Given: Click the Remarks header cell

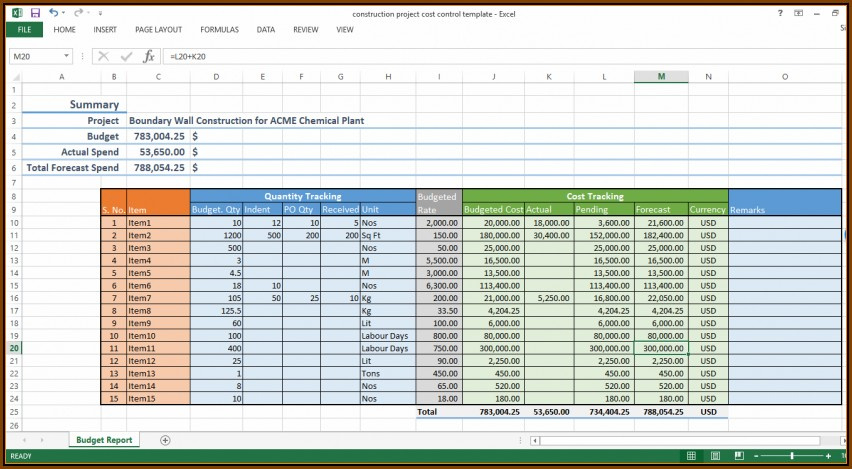Looking at the screenshot, I should 785,203.
